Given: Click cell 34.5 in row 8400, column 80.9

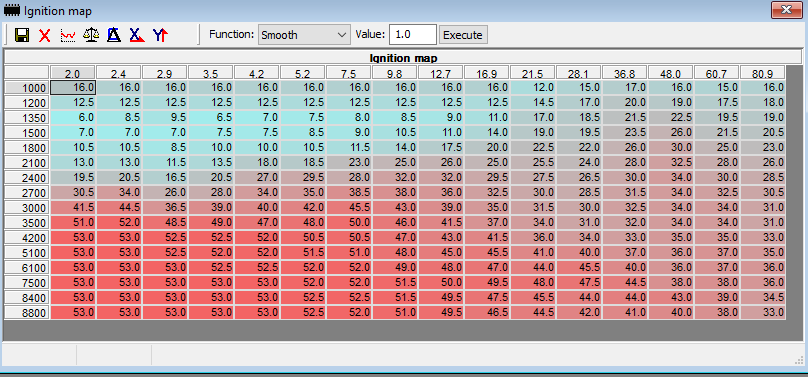Looking at the screenshot, I should point(763,298).
